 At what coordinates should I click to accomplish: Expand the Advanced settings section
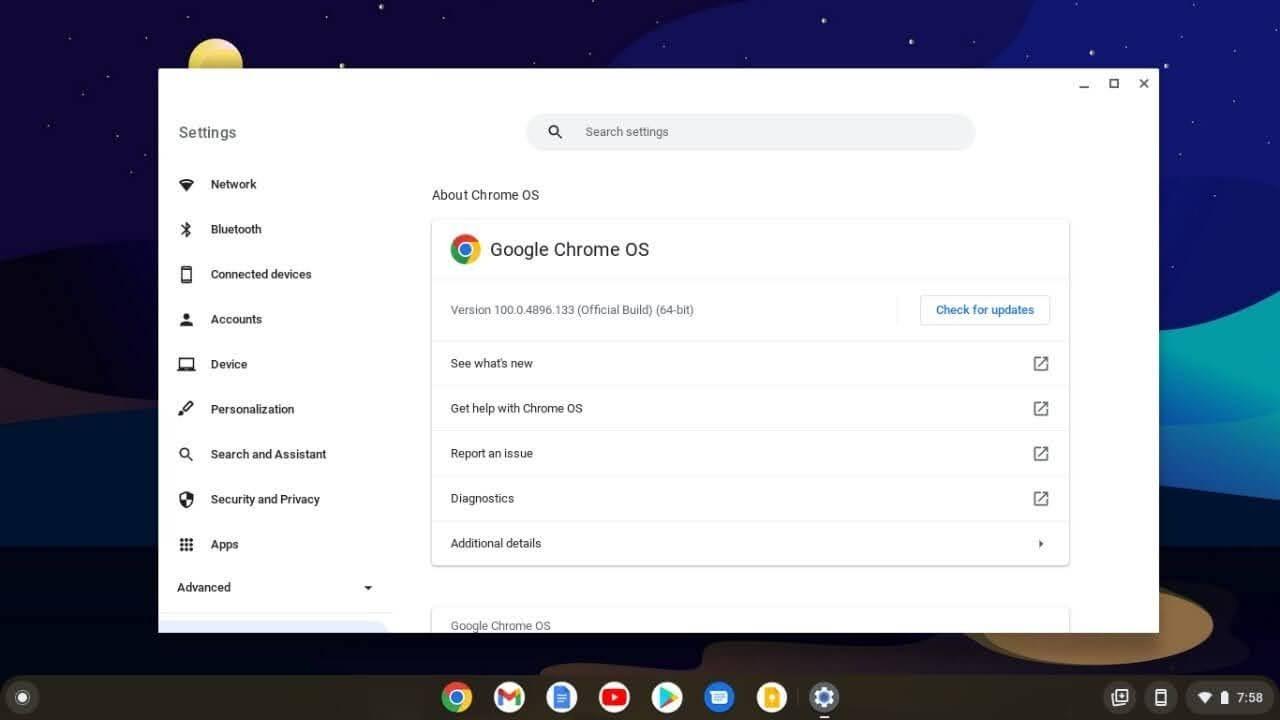click(x=275, y=588)
